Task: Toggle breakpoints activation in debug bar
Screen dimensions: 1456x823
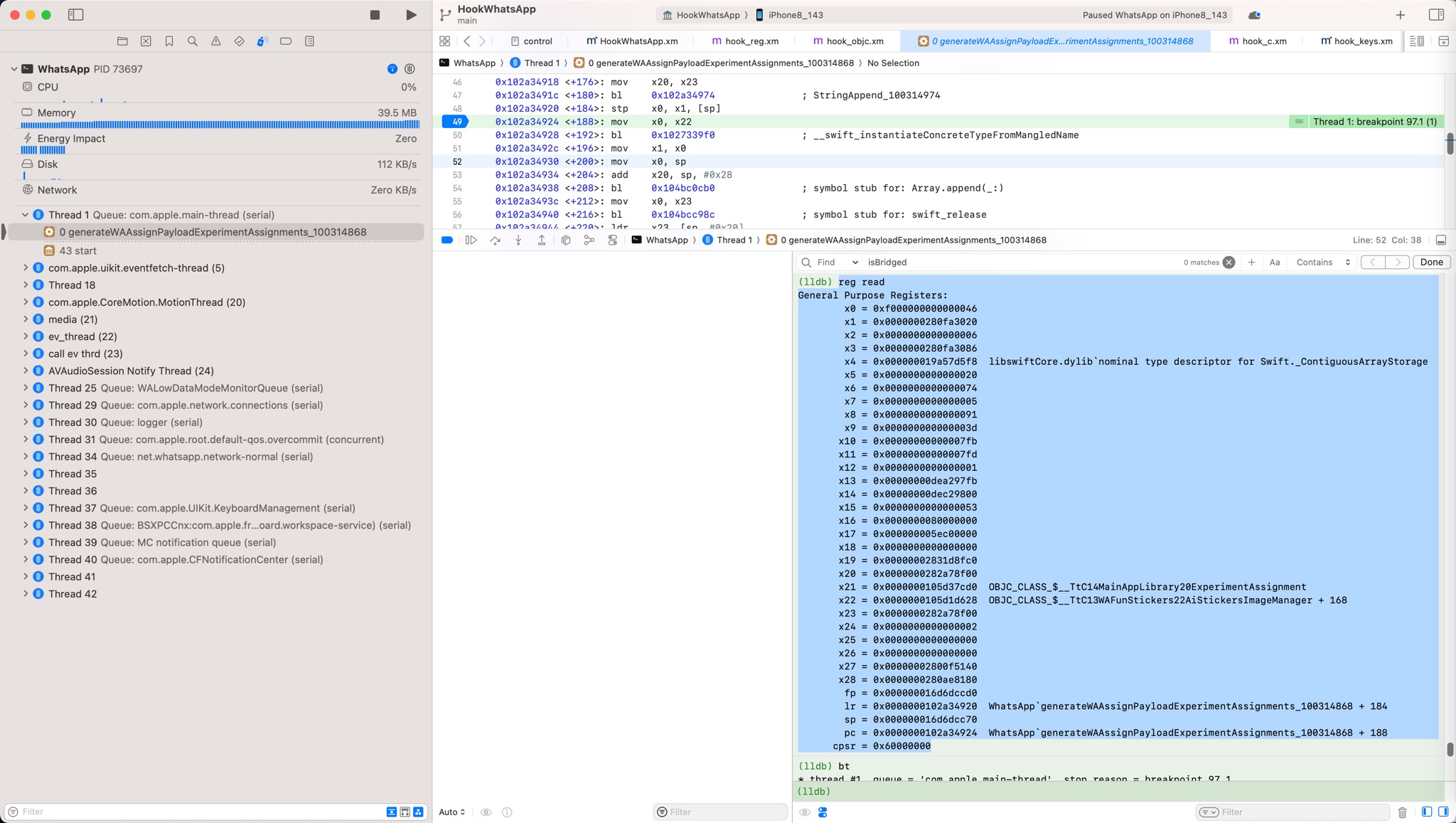Action: [x=447, y=240]
